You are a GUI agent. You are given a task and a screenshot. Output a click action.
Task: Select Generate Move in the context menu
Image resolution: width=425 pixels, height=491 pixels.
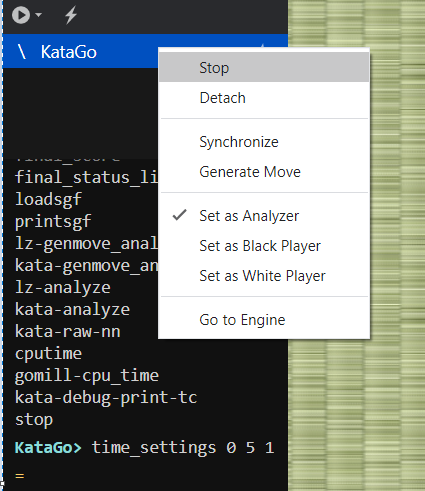coord(264,172)
